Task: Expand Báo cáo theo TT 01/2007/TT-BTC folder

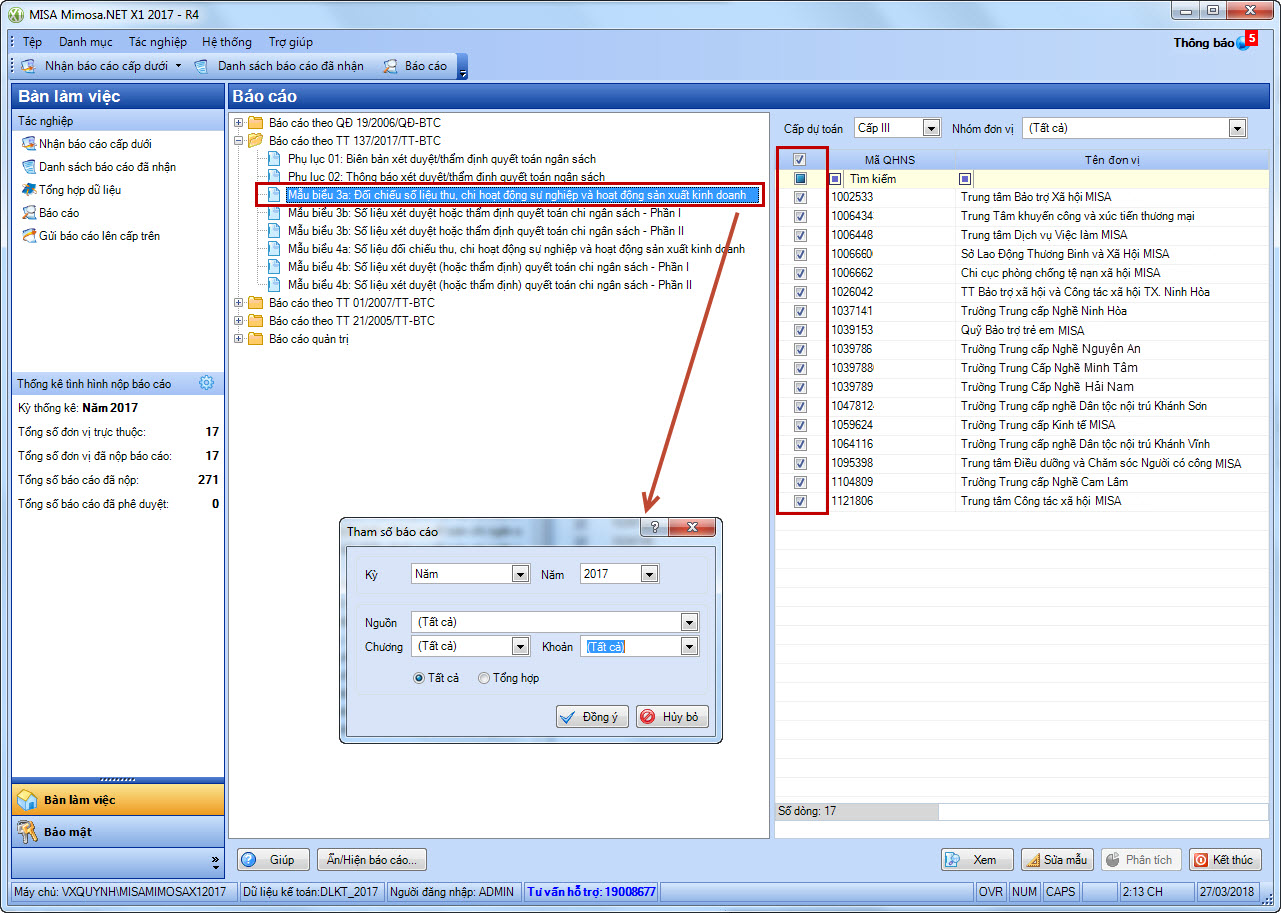Action: 239,303
